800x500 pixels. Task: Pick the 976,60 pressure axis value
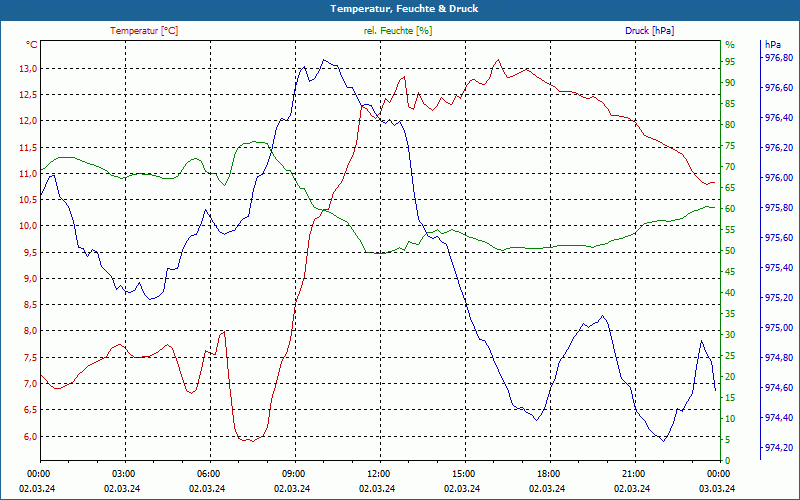pos(779,88)
